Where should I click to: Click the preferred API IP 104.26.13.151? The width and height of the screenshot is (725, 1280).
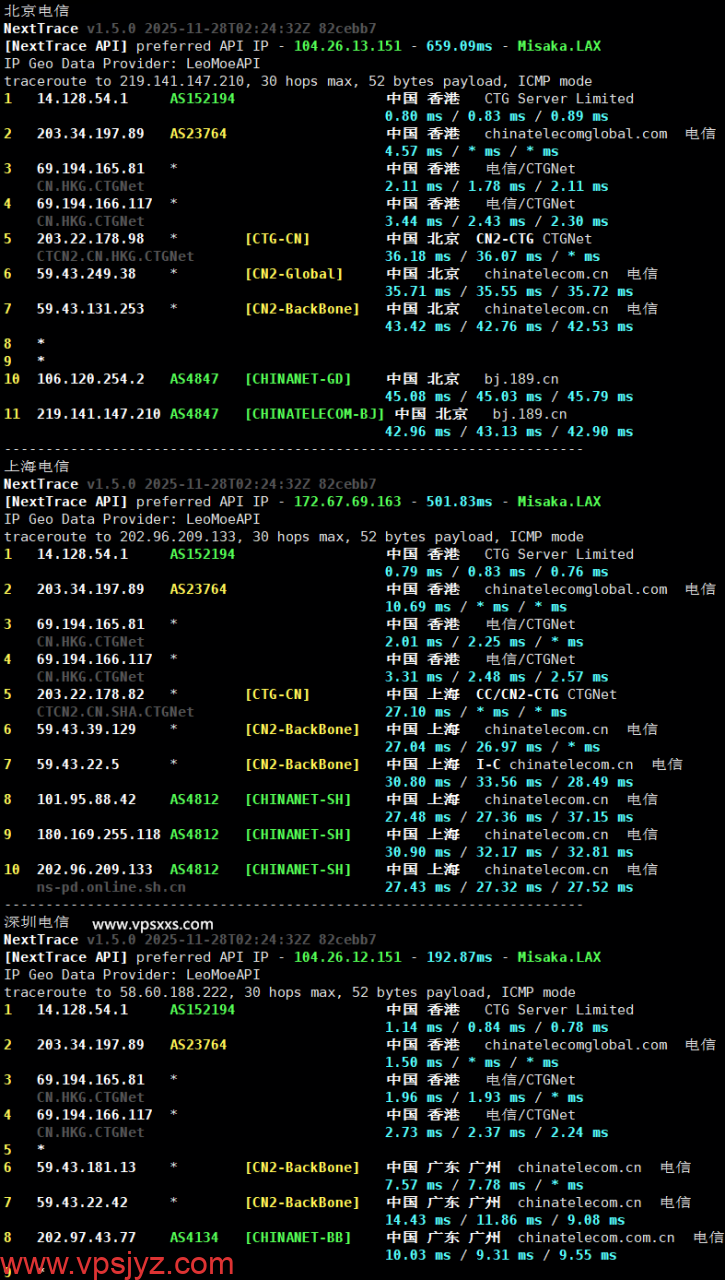(x=348, y=46)
